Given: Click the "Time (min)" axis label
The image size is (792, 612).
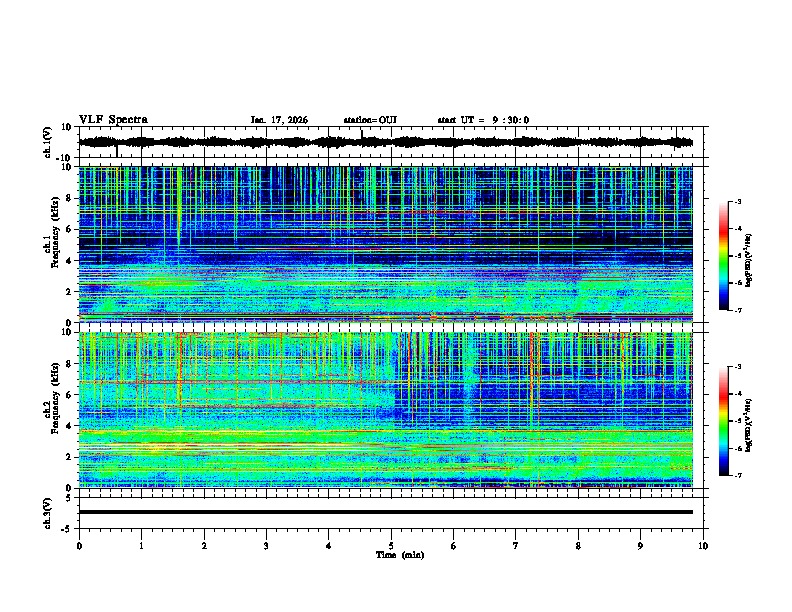Looking at the screenshot, I should click(400, 555).
